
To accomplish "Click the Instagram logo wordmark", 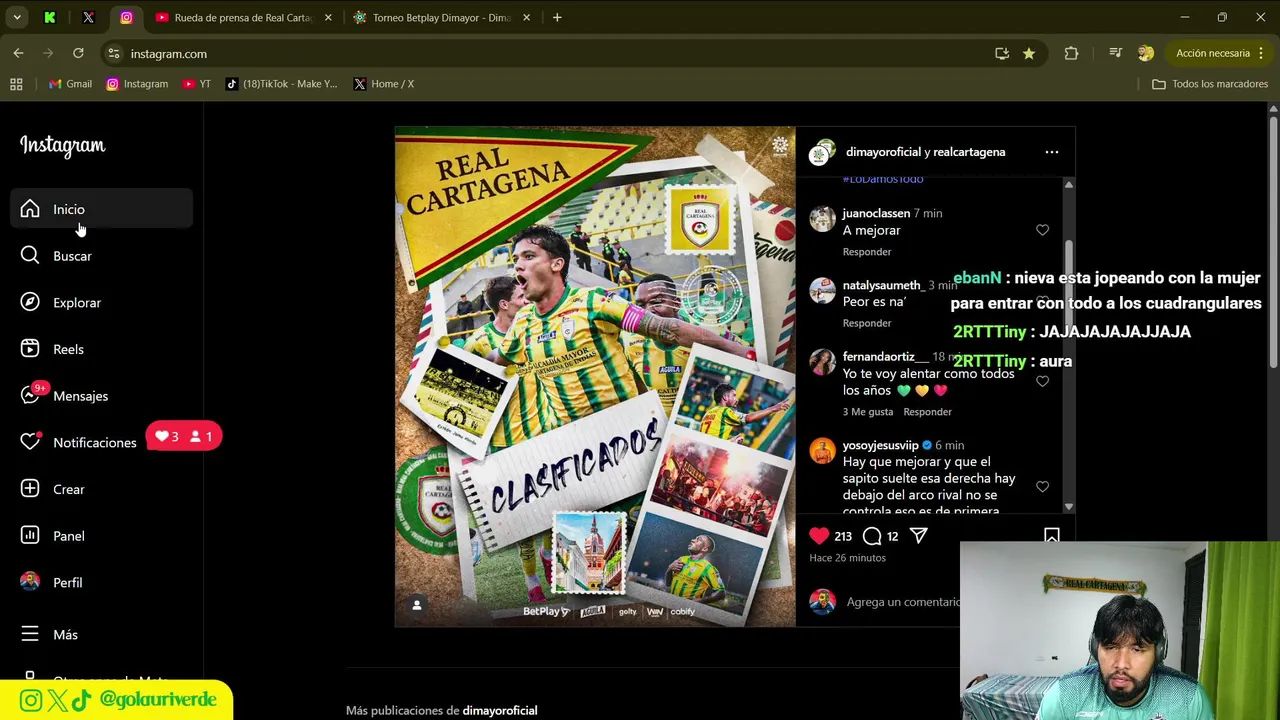I will (x=62, y=146).
